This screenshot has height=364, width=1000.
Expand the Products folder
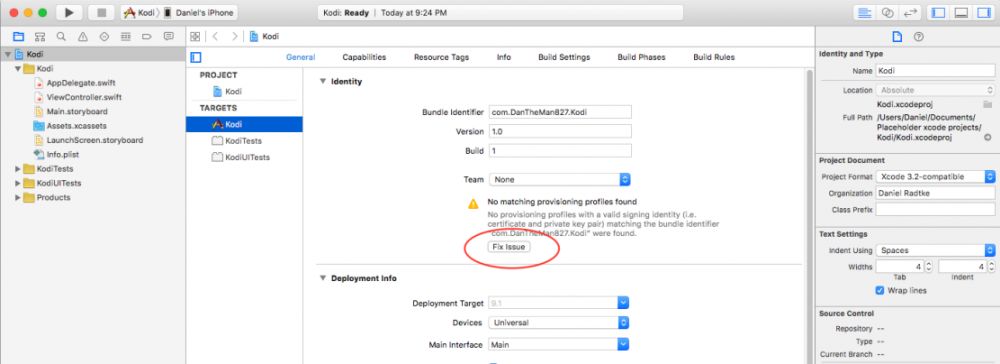(x=18, y=198)
